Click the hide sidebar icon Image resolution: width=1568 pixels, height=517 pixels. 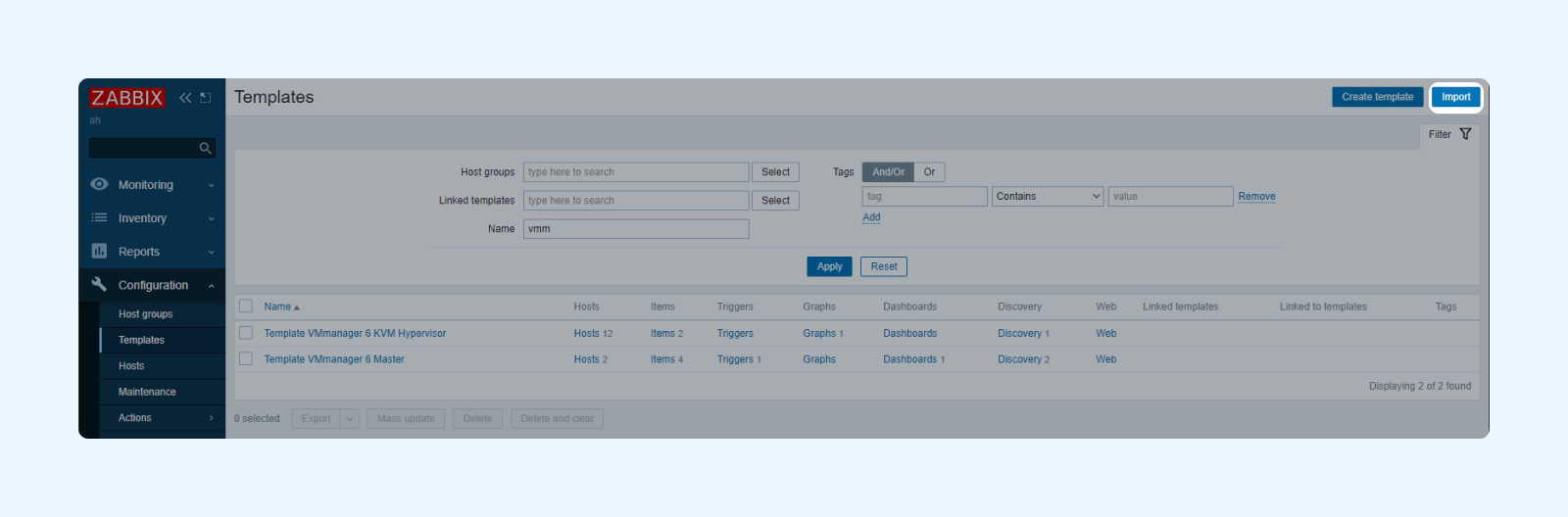pos(206,98)
